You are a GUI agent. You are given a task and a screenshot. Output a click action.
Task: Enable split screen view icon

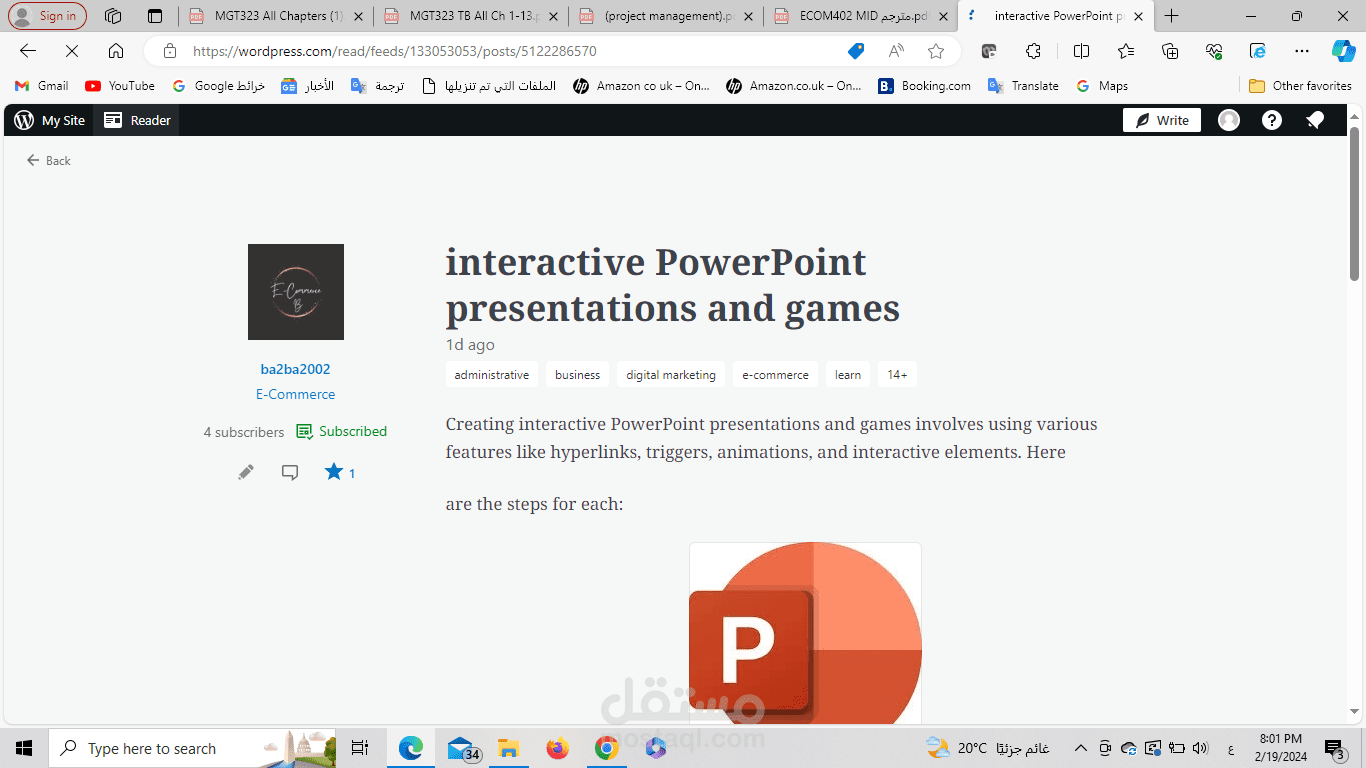[x=1081, y=51]
